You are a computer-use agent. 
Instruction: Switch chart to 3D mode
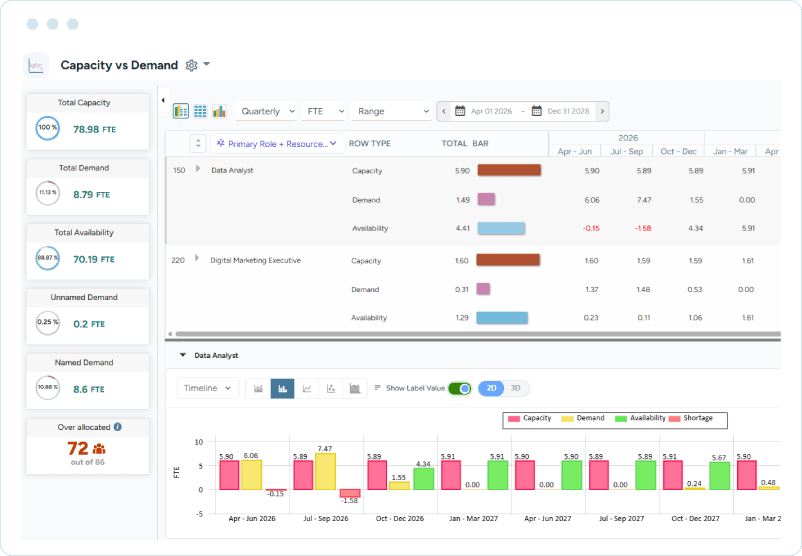pos(516,388)
